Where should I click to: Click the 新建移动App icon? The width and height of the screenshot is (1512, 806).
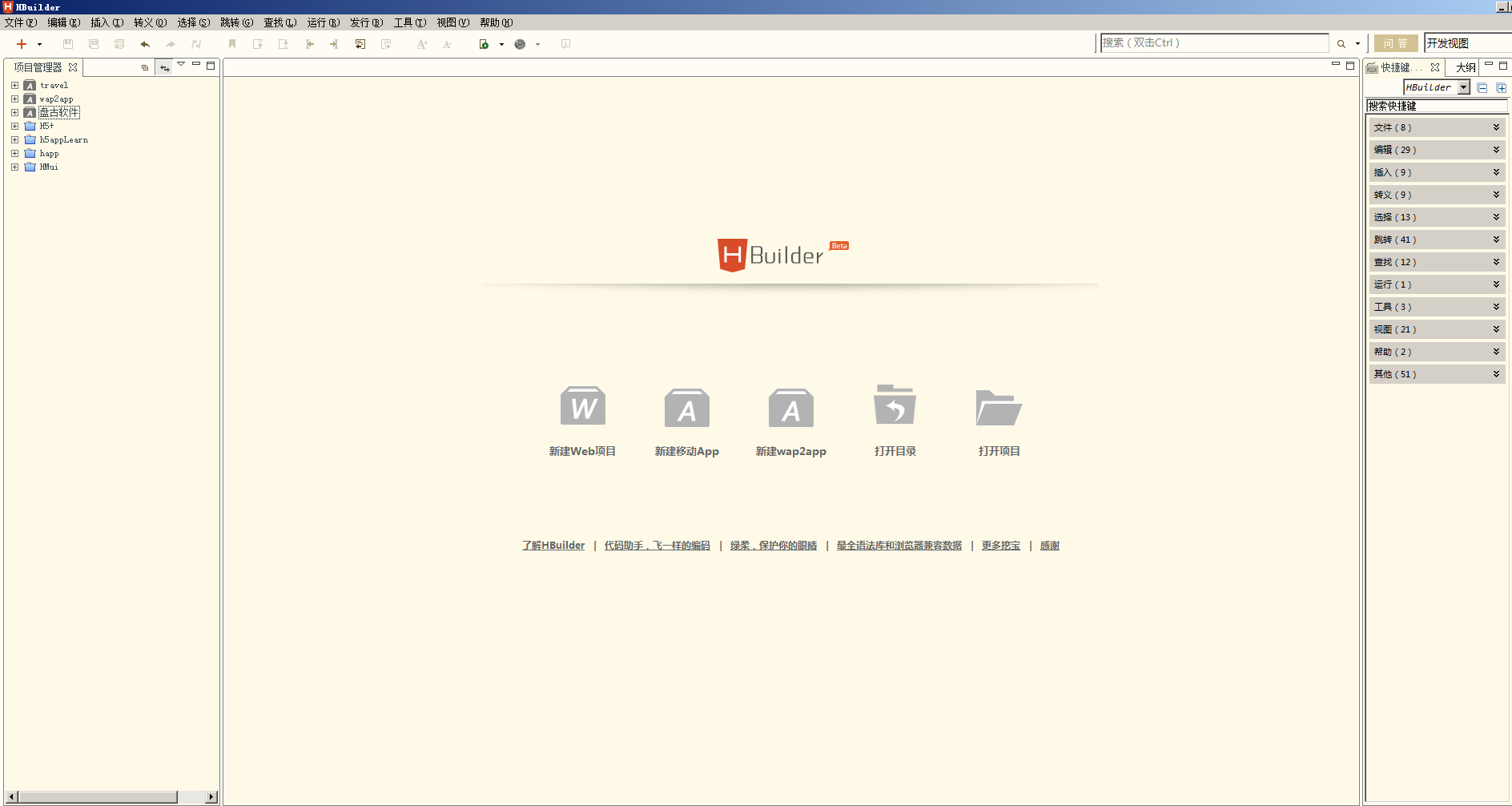pos(687,407)
